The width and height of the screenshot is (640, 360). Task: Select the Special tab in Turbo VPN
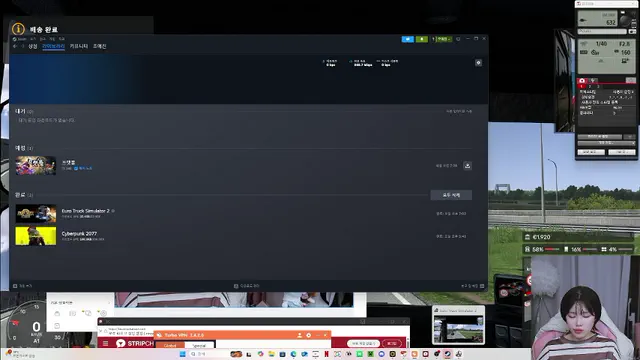(199, 345)
